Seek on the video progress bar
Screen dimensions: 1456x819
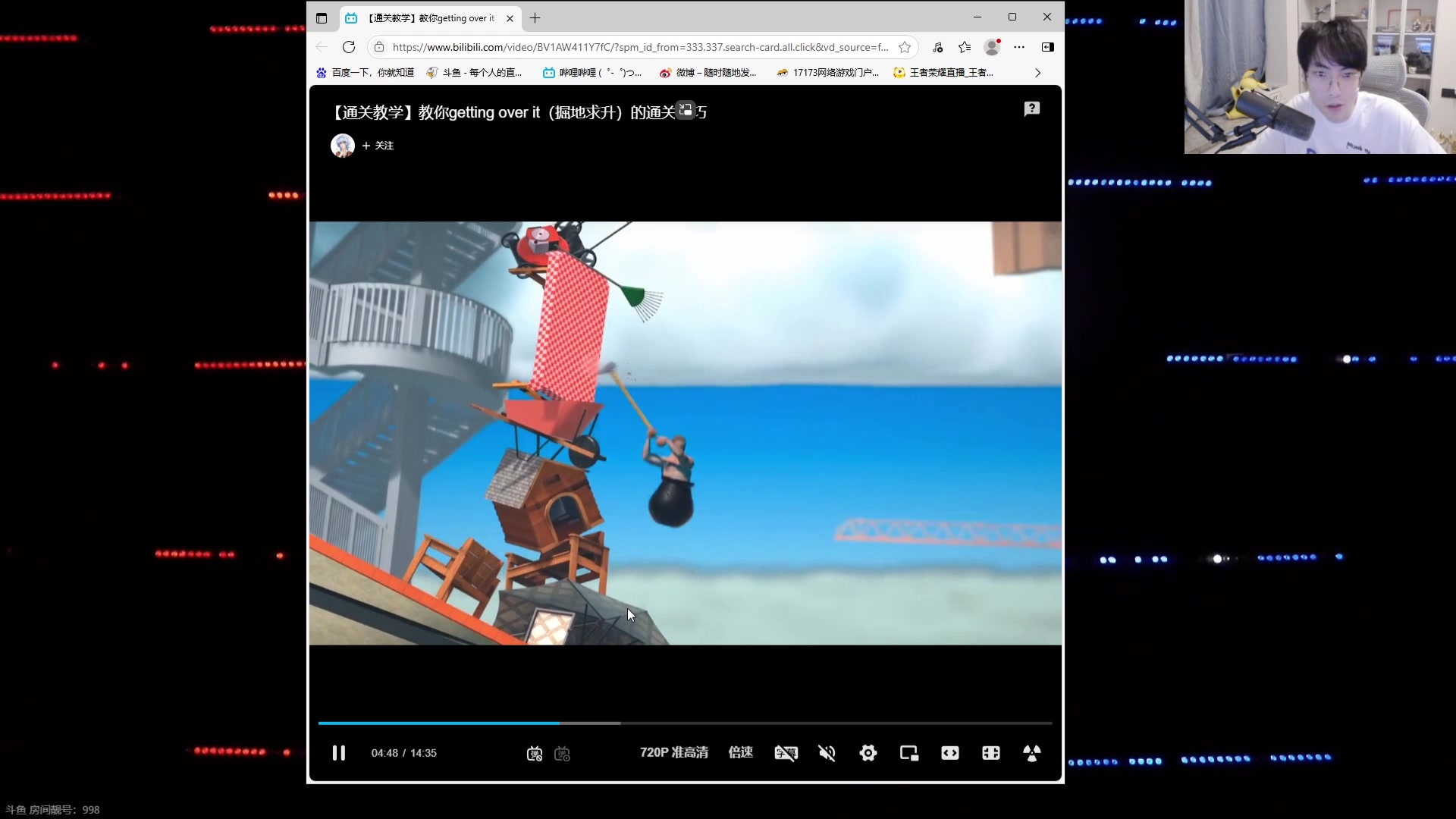[686, 723]
